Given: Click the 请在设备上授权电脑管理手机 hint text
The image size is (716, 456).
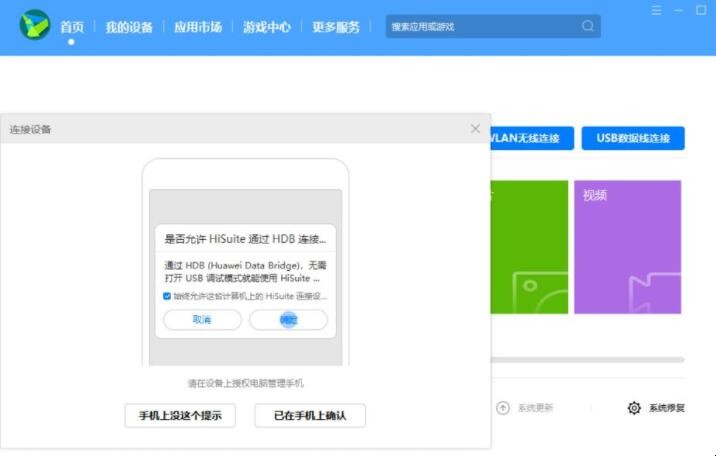Looking at the screenshot, I should [246, 383].
